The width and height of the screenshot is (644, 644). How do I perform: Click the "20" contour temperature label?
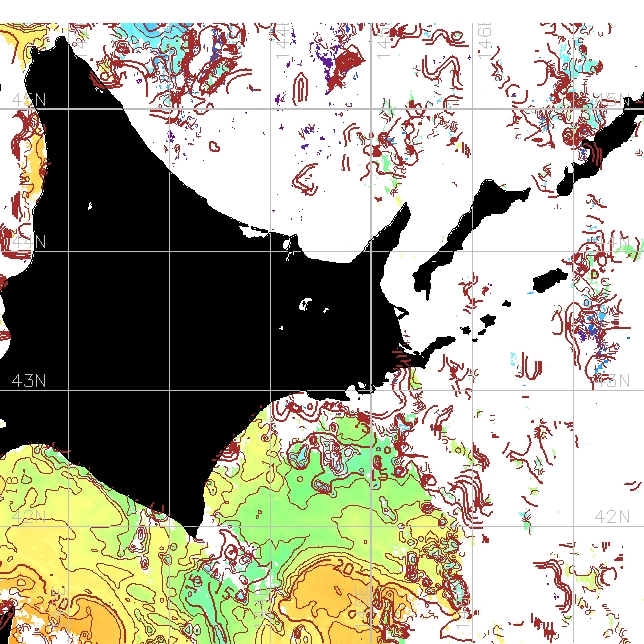click(x=343, y=567)
